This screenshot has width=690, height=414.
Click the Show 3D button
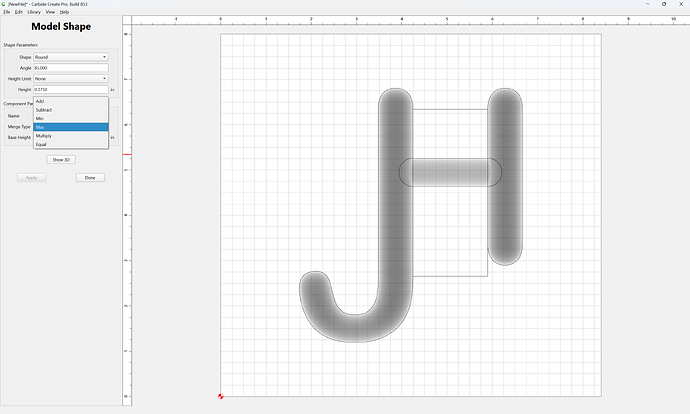coord(61,160)
